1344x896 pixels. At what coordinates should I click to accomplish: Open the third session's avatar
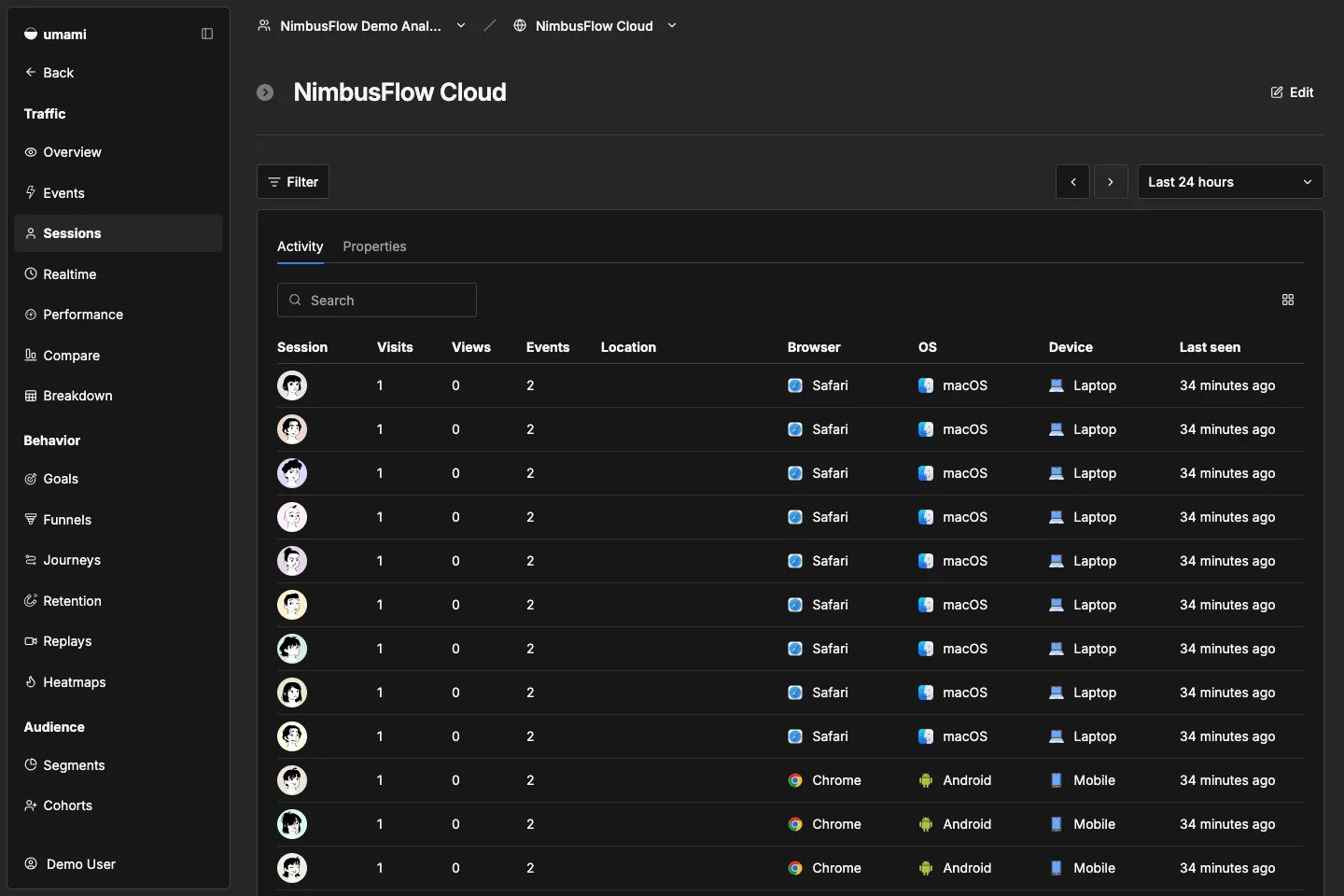click(x=292, y=473)
